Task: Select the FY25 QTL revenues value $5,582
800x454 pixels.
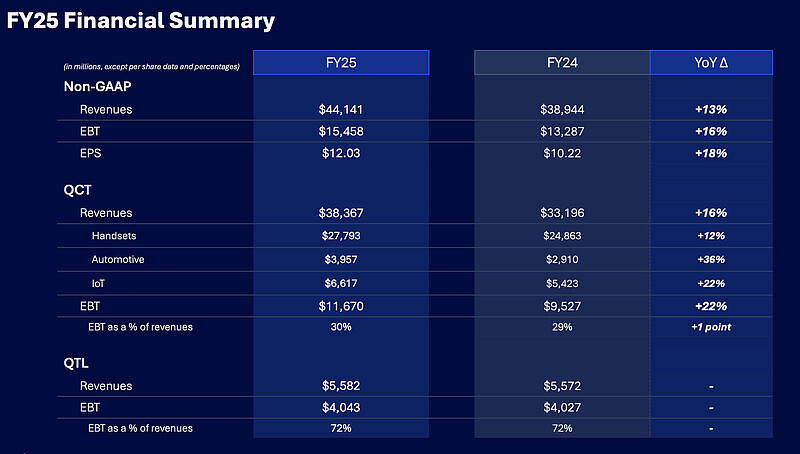Action: (341, 386)
